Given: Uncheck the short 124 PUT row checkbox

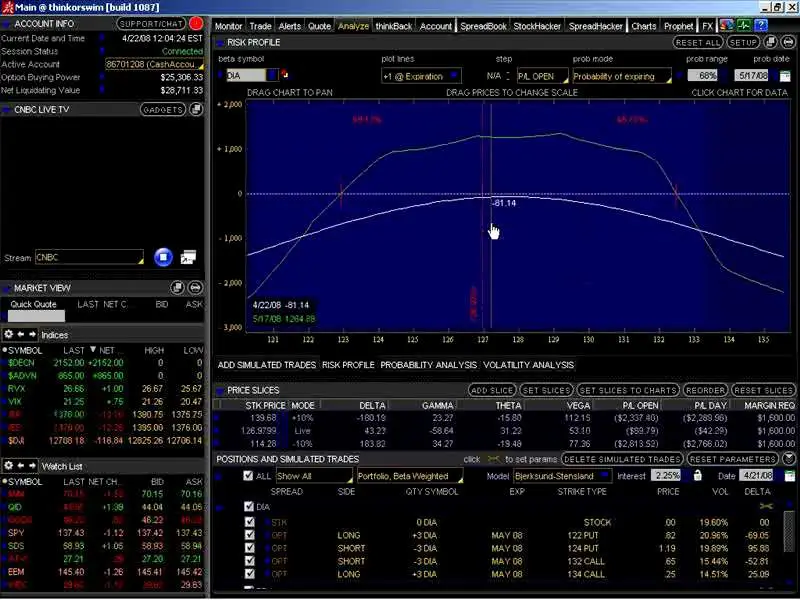Looking at the screenshot, I should pos(249,547).
